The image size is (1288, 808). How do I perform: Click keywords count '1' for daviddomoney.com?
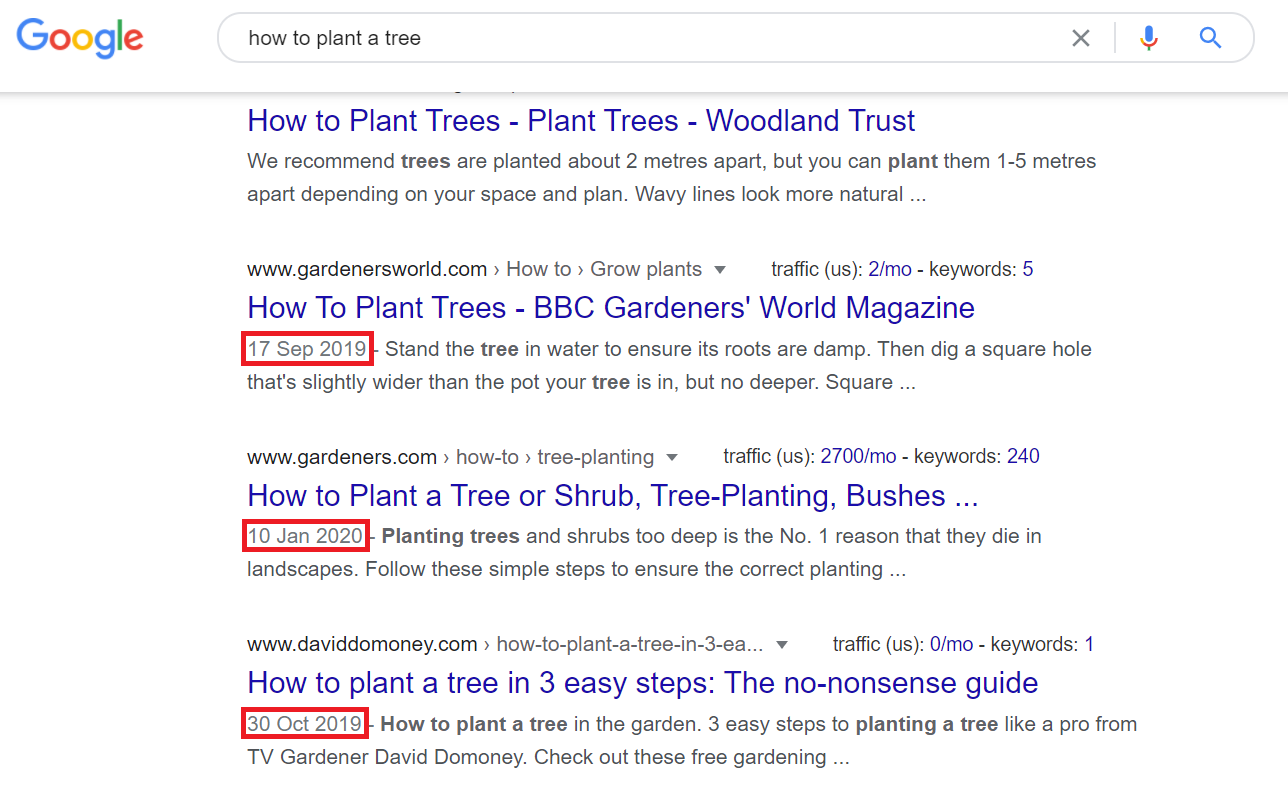point(1089,644)
